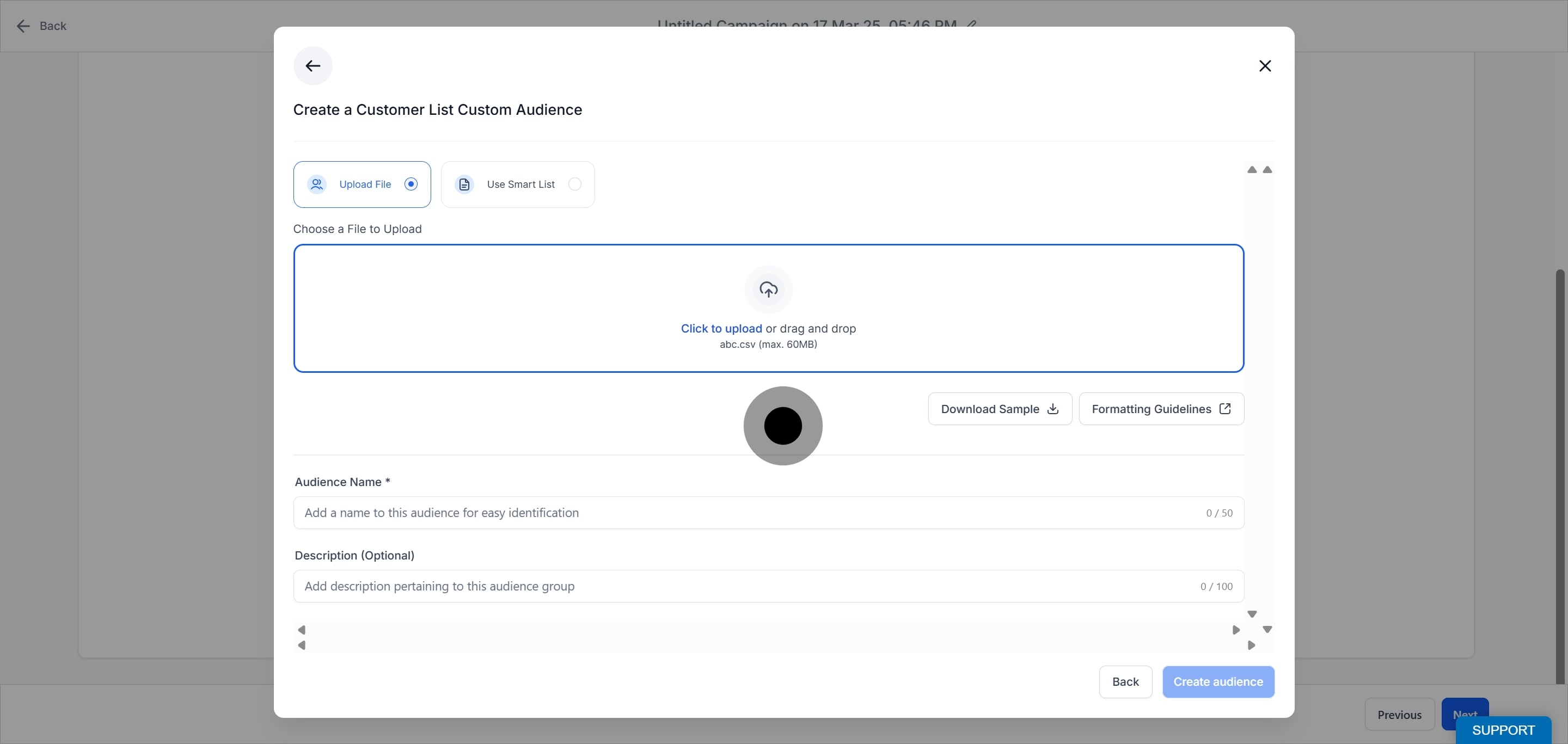The height and width of the screenshot is (744, 1568).
Task: Click the Previous button on campaign page
Action: pyautogui.click(x=1399, y=715)
